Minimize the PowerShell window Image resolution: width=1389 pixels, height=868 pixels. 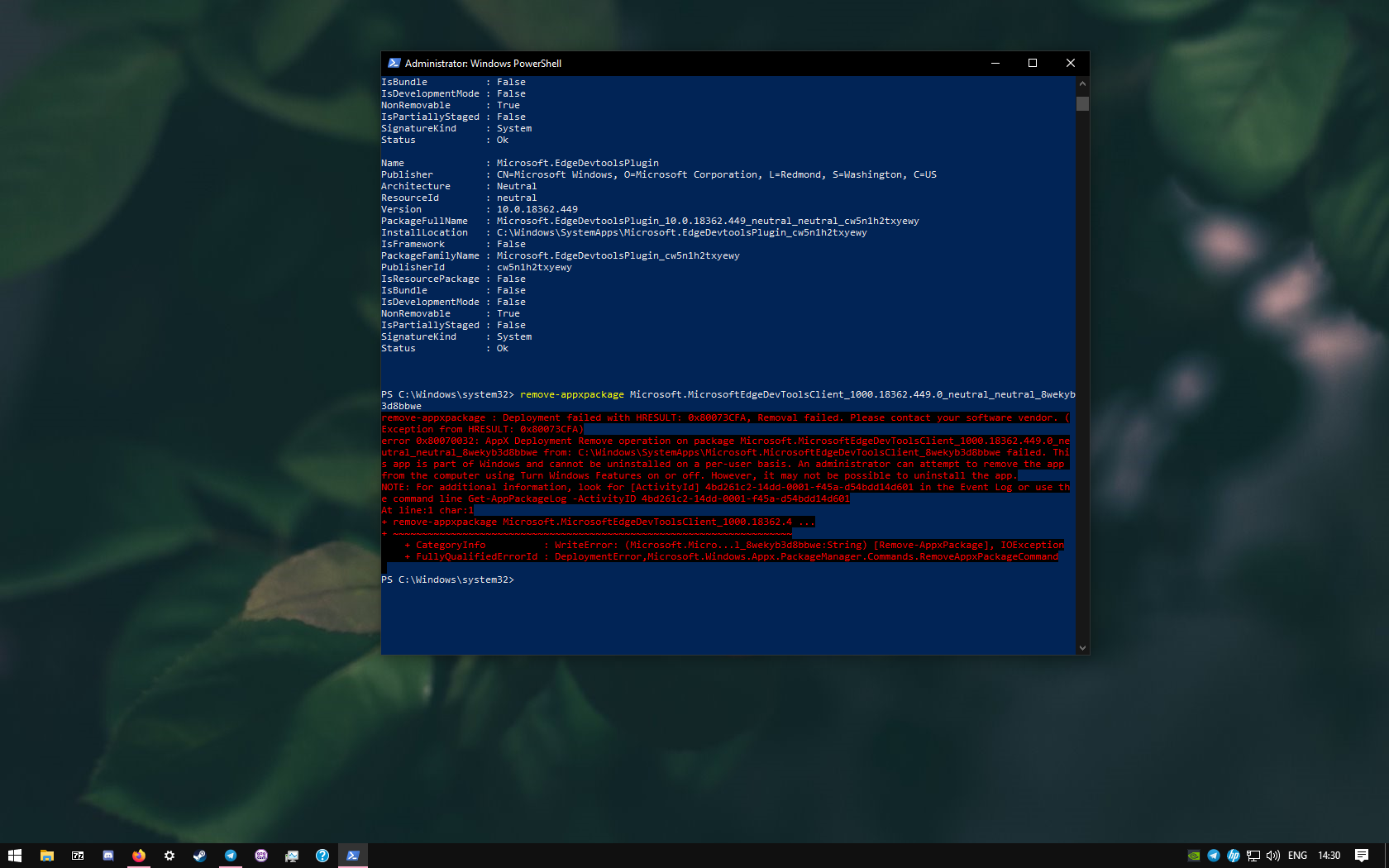coord(995,64)
